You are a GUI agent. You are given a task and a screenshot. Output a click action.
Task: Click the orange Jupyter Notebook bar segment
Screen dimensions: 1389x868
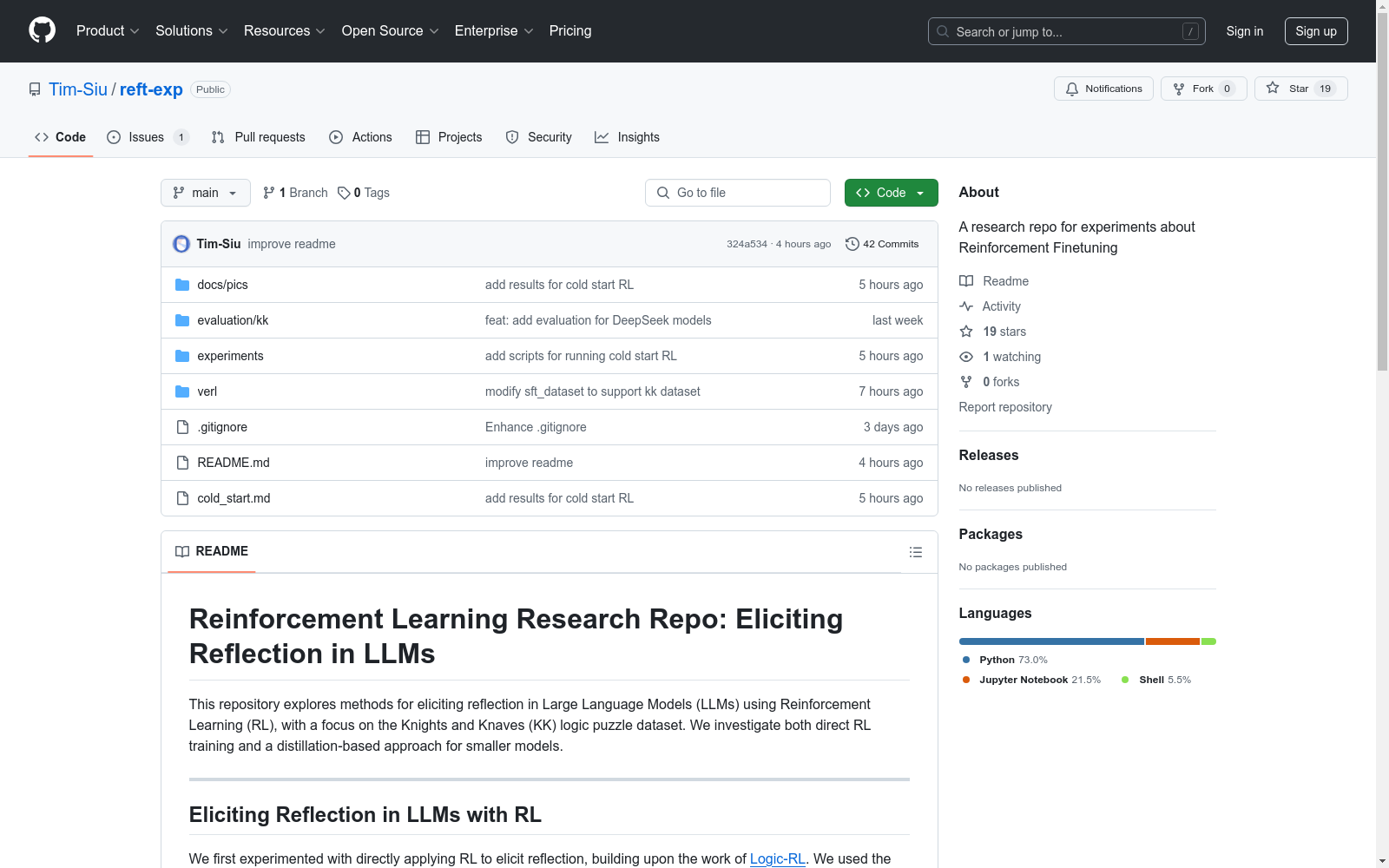(1172, 641)
